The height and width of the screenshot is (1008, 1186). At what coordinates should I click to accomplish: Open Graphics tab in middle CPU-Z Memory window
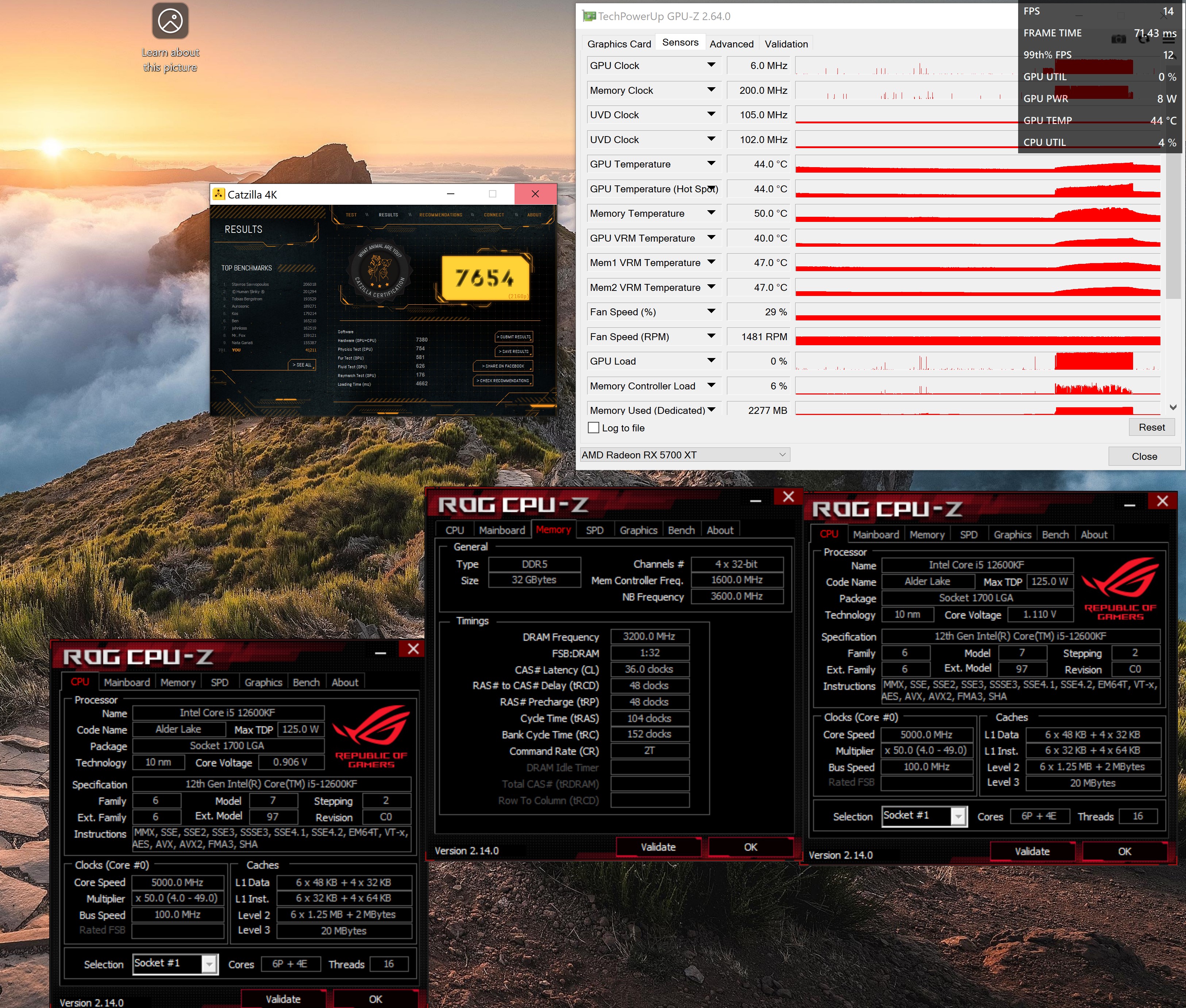coord(638,530)
